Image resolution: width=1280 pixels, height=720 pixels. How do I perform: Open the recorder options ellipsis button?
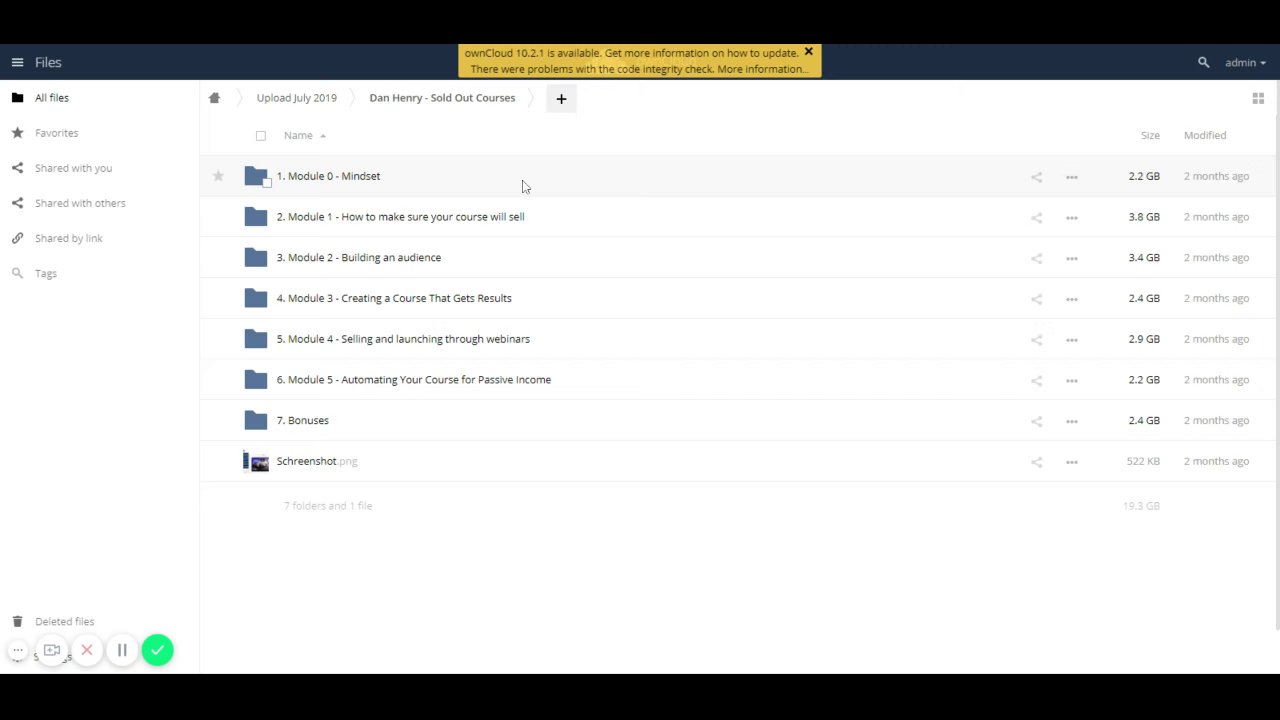pos(18,650)
